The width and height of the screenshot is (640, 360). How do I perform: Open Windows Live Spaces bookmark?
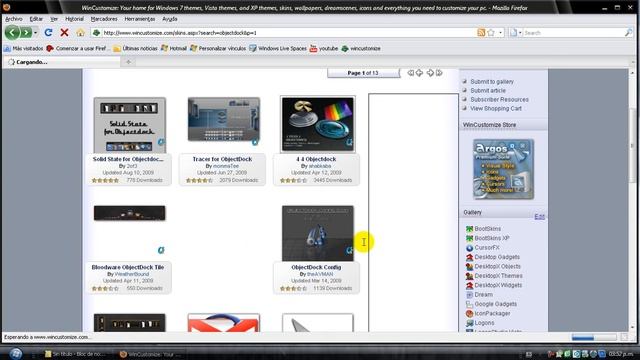point(278,48)
